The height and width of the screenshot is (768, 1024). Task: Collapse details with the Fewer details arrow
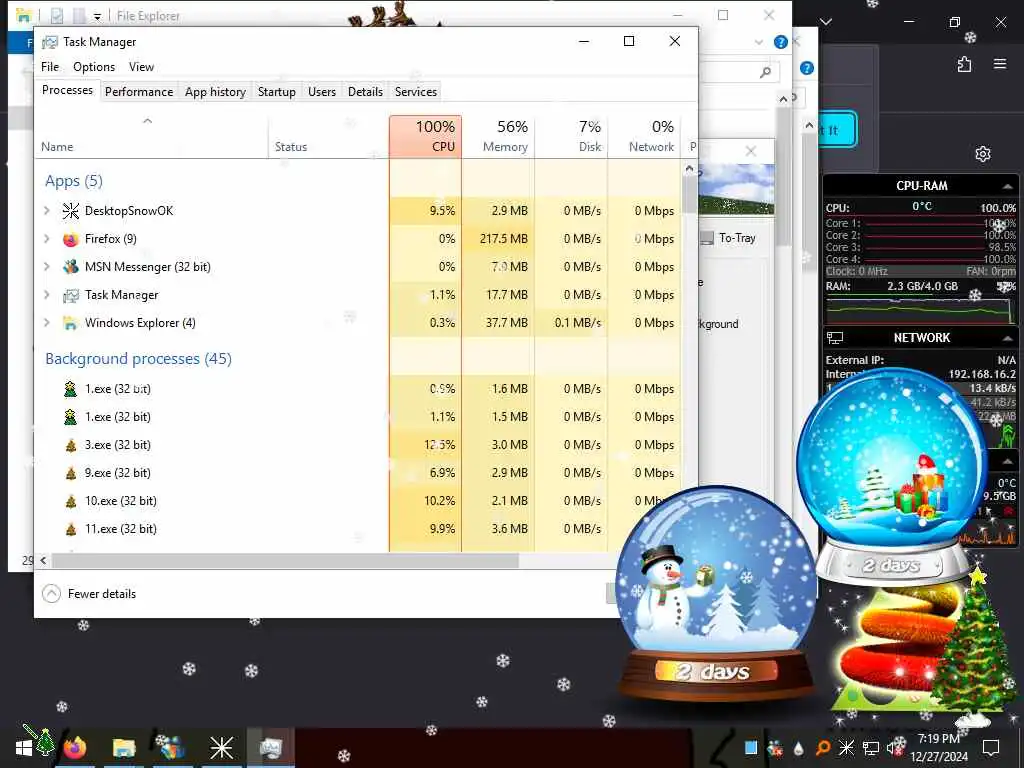pyautogui.click(x=51, y=594)
